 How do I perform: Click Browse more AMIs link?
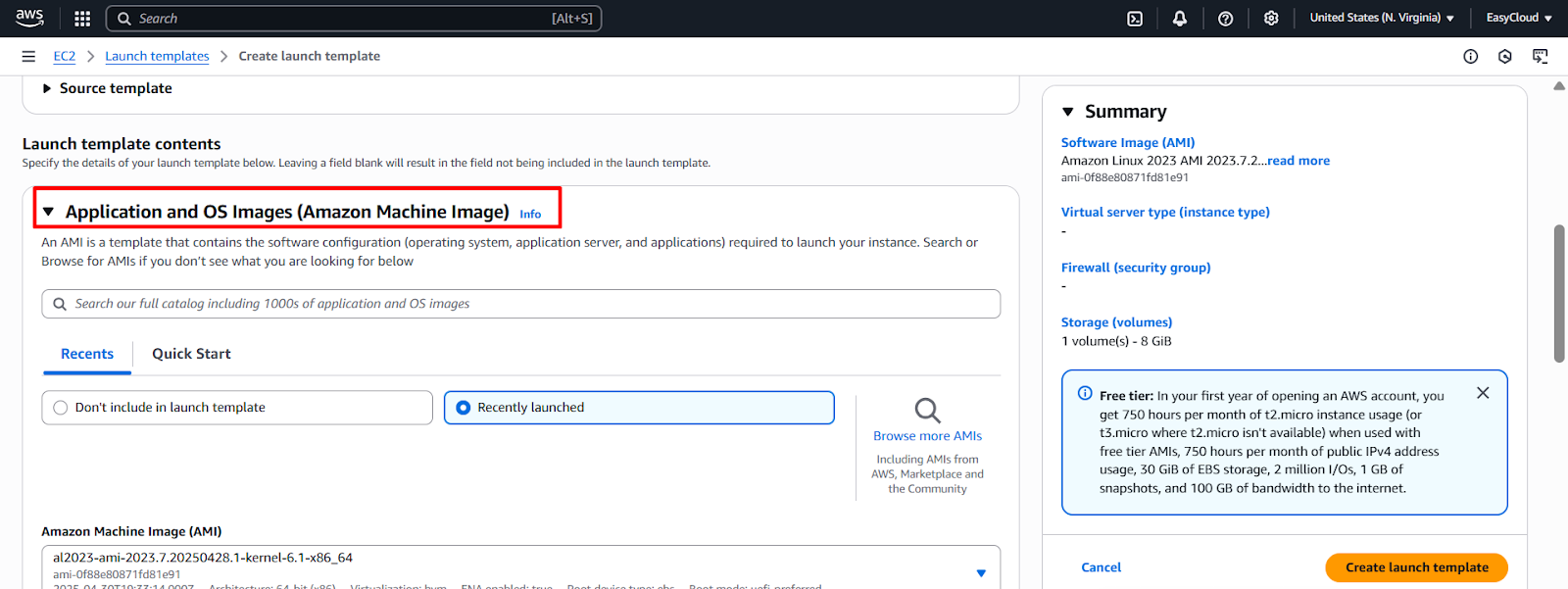click(x=927, y=436)
